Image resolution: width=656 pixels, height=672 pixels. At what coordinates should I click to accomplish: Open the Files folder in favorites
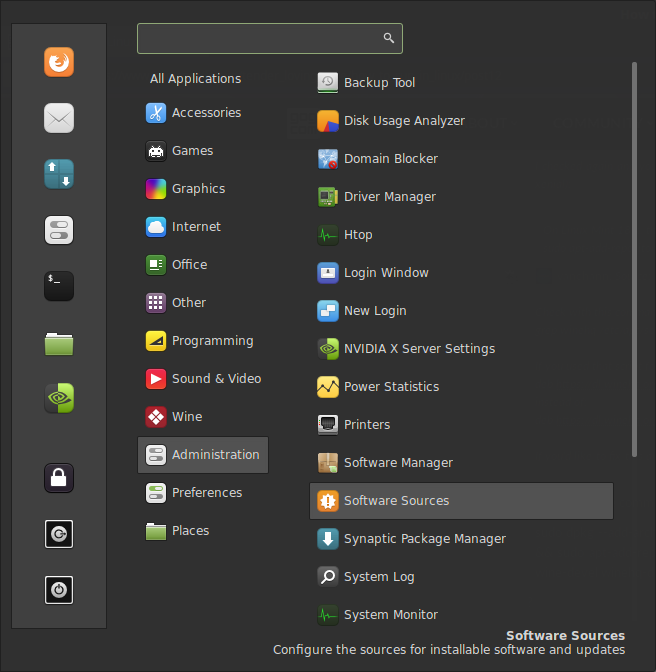[59, 344]
